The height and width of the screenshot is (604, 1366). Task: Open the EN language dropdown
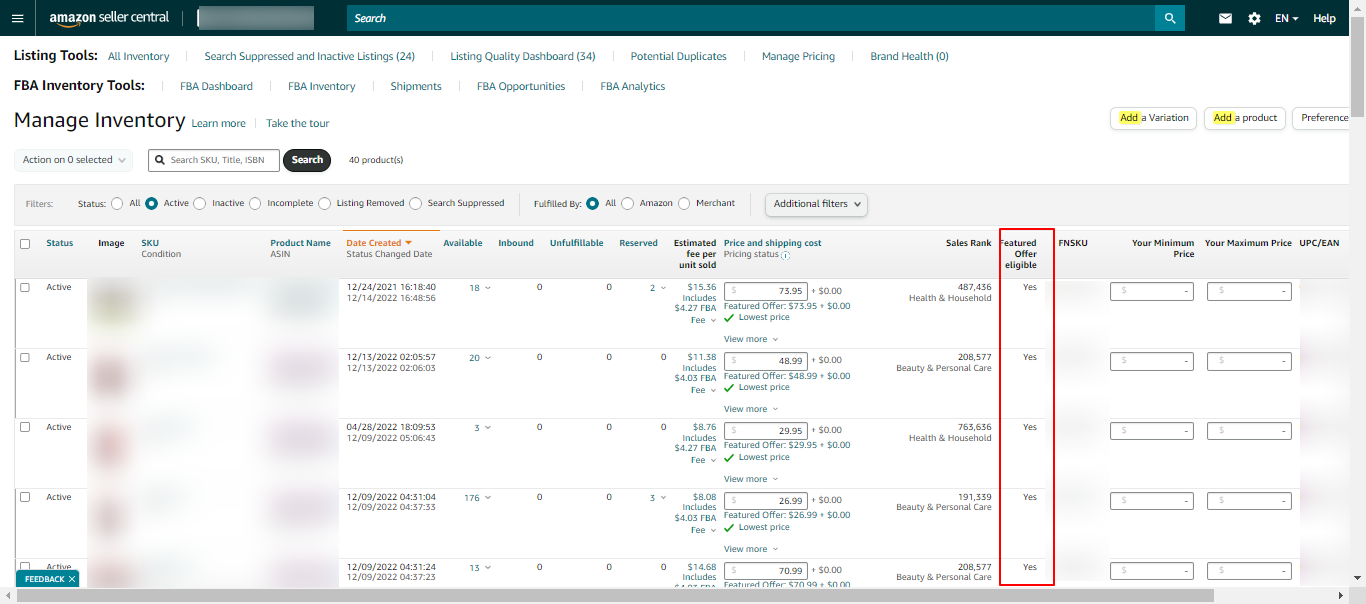click(1286, 18)
